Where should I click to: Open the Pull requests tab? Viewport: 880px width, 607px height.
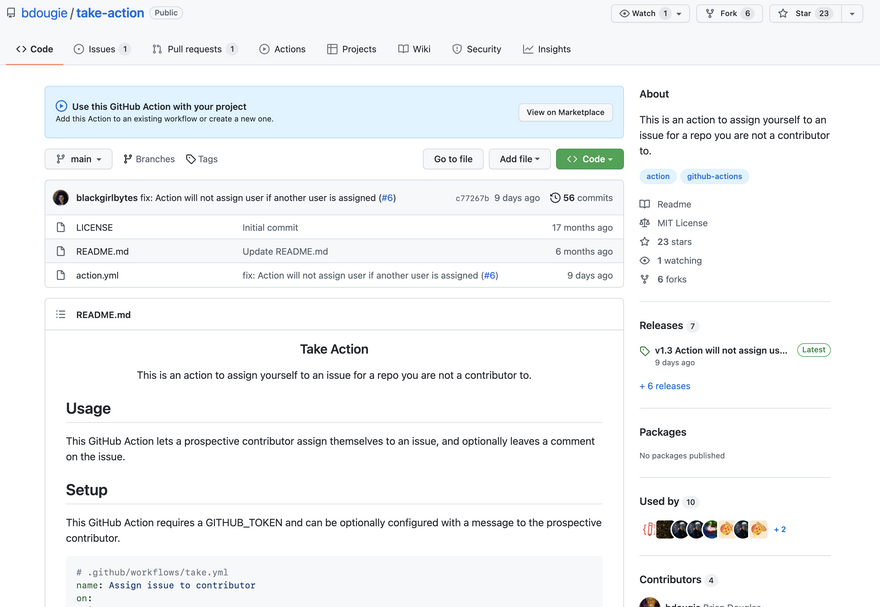tap(194, 49)
